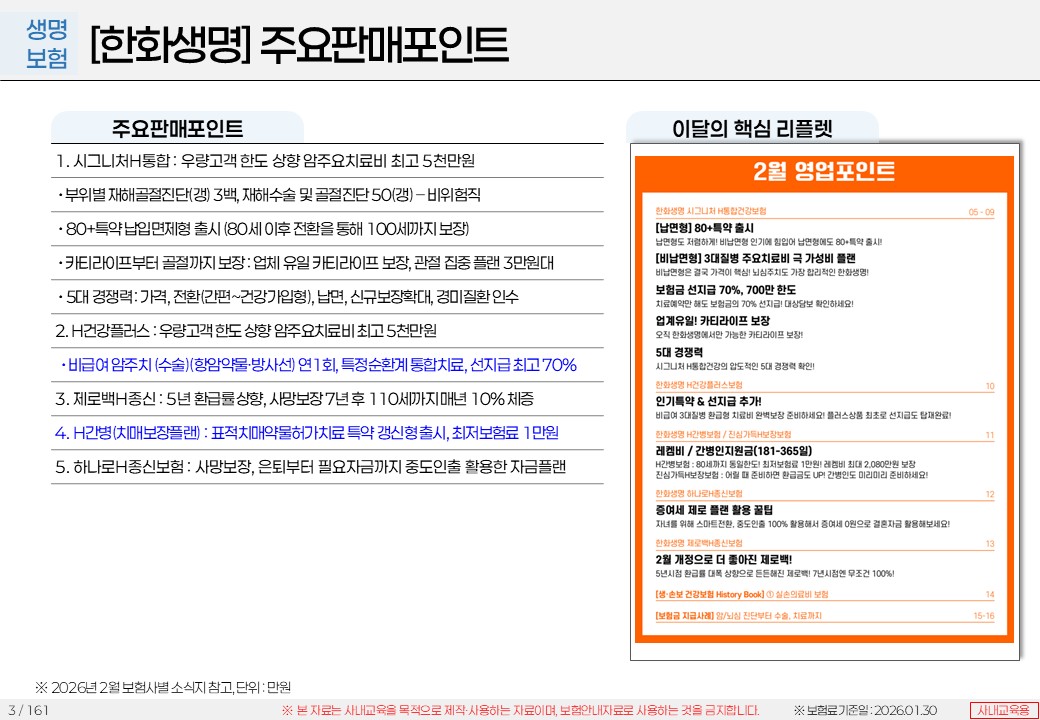Click the 사내교육용 red label box
1040x720 pixels.
pyautogui.click(x=1003, y=710)
